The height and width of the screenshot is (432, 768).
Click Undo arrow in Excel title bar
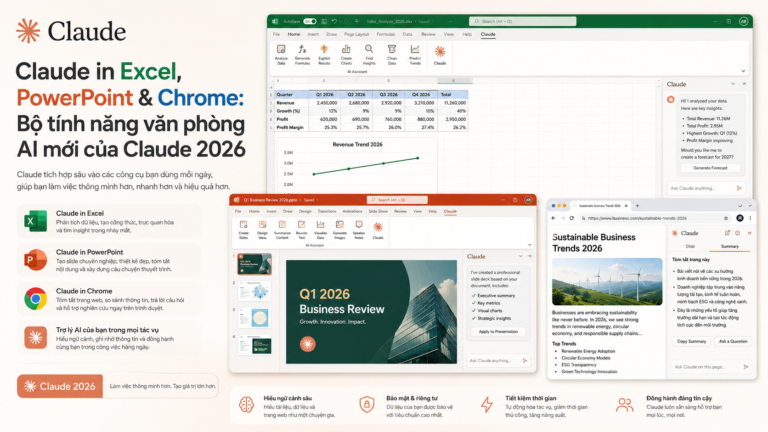pyautogui.click(x=334, y=22)
